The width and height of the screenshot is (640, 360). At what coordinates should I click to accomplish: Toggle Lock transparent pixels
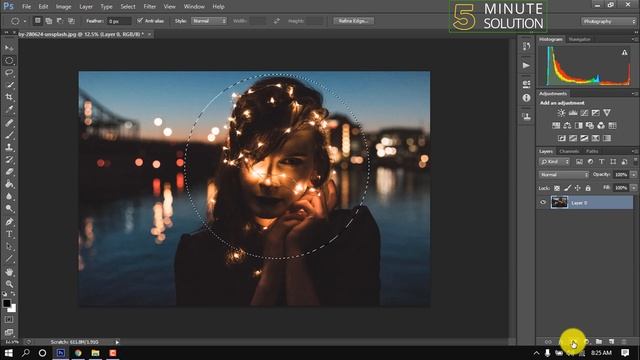click(557, 188)
